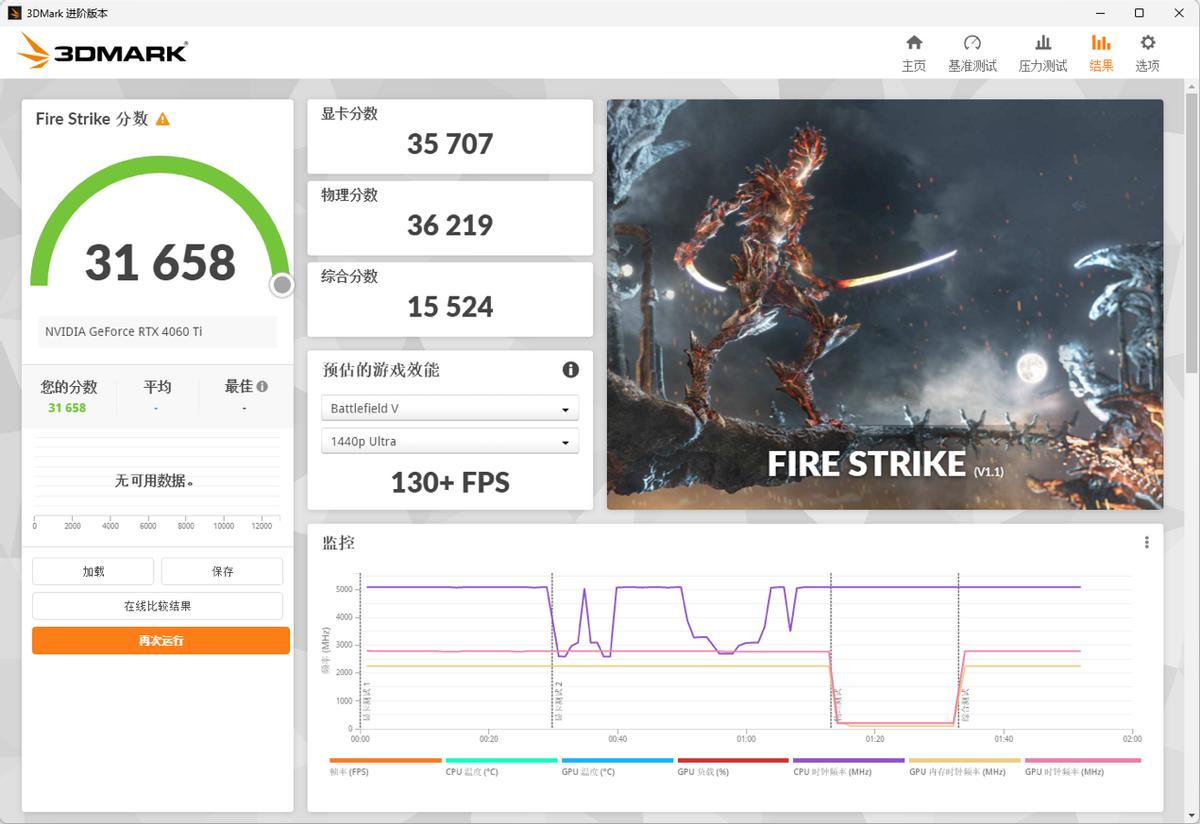Image resolution: width=1200 pixels, height=824 pixels.
Task: Expand the GPU 时钟频率 legend entry
Action: tap(1064, 771)
